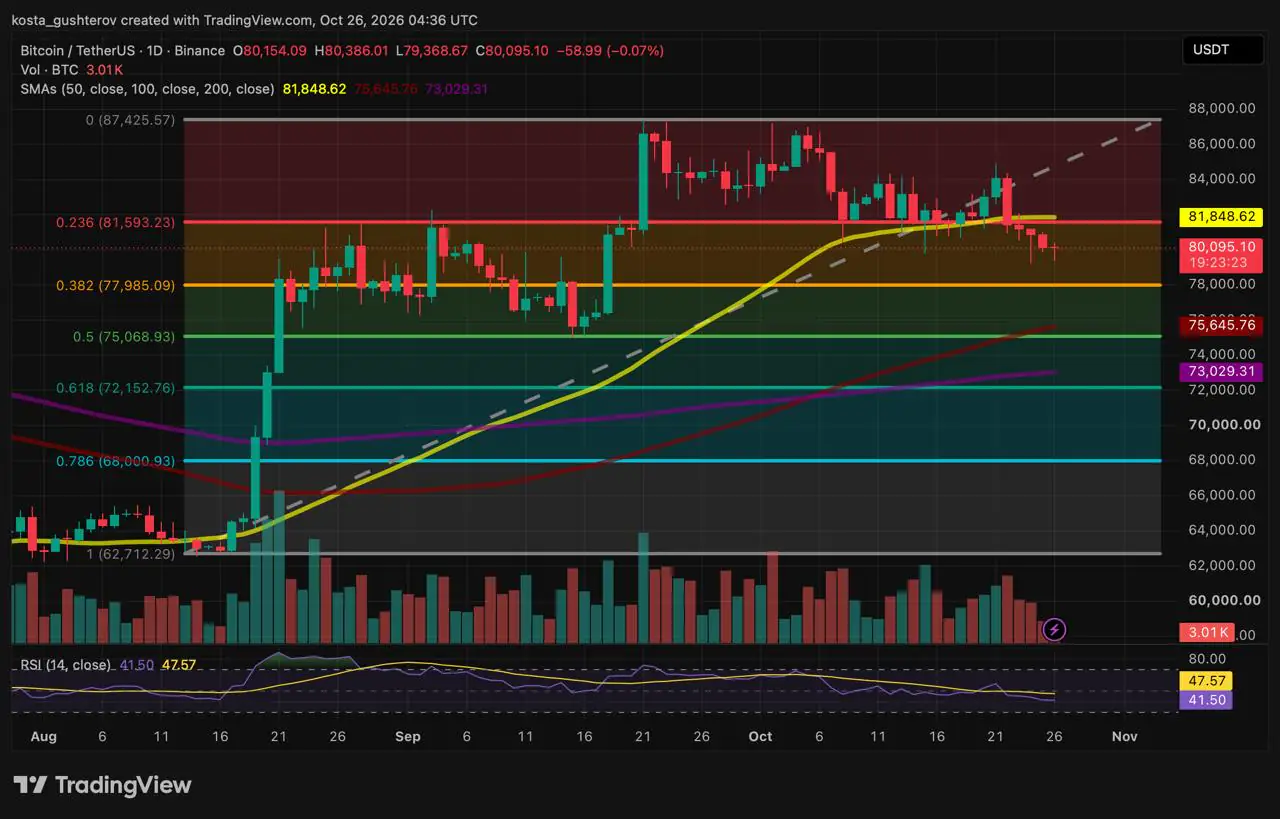This screenshot has height=819, width=1280.
Task: Click the 80.00 RSI scale label
Action: pos(1207,658)
